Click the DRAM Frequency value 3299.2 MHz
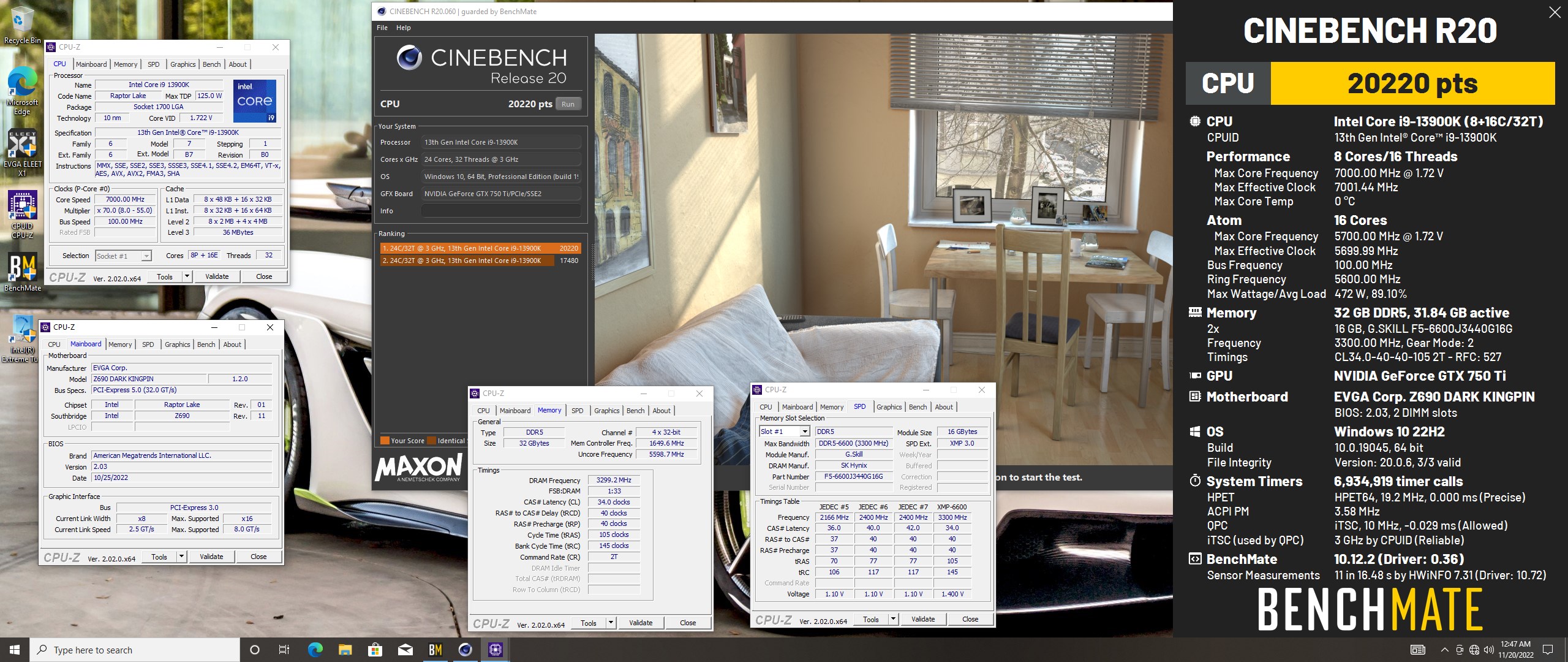The image size is (1568, 662). point(614,480)
